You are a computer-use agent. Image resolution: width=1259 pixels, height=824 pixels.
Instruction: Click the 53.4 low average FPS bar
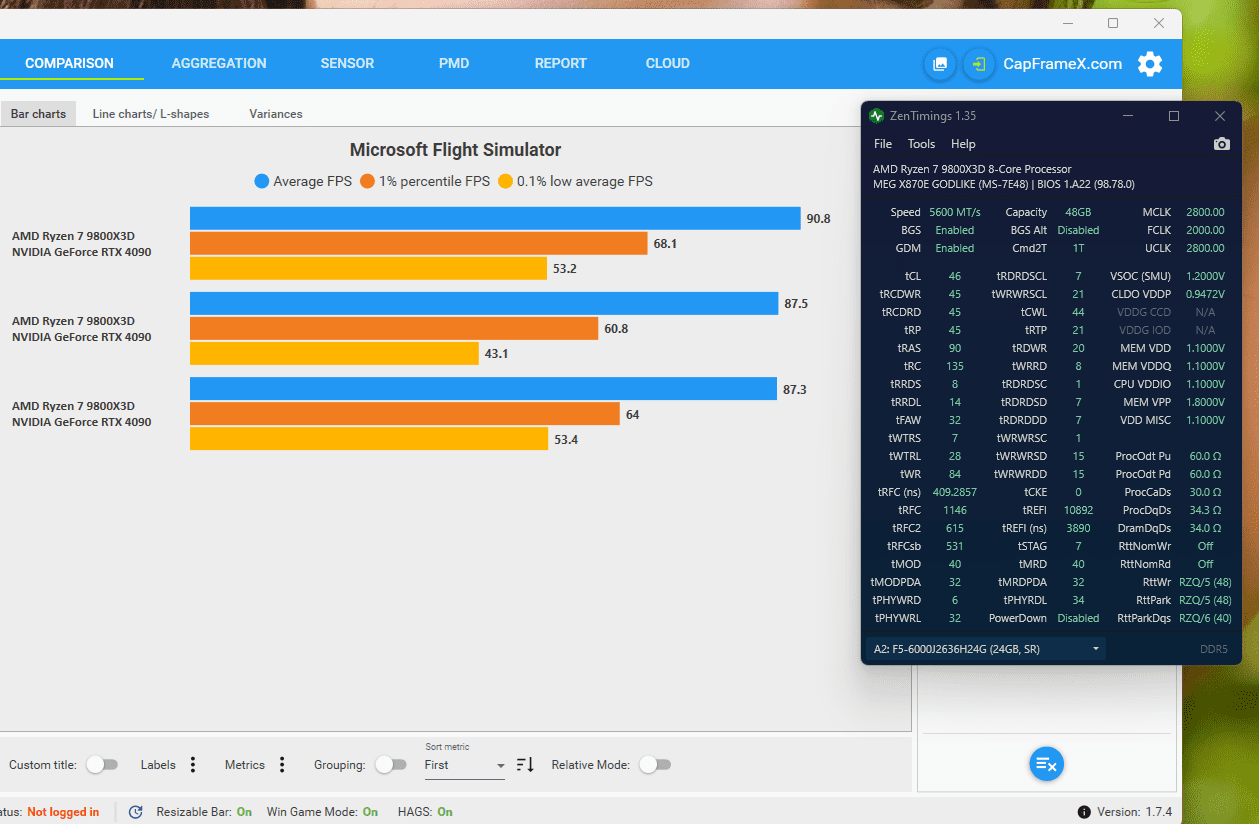(x=369, y=438)
